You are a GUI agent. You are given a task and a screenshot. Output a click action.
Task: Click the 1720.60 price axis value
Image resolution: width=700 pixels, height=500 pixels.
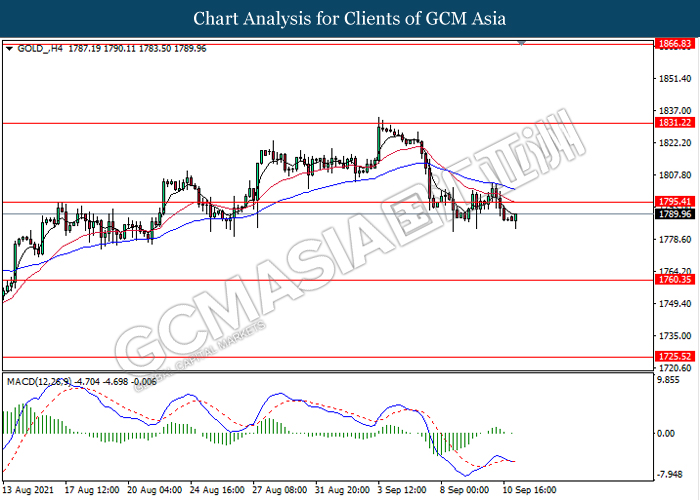[x=675, y=368]
